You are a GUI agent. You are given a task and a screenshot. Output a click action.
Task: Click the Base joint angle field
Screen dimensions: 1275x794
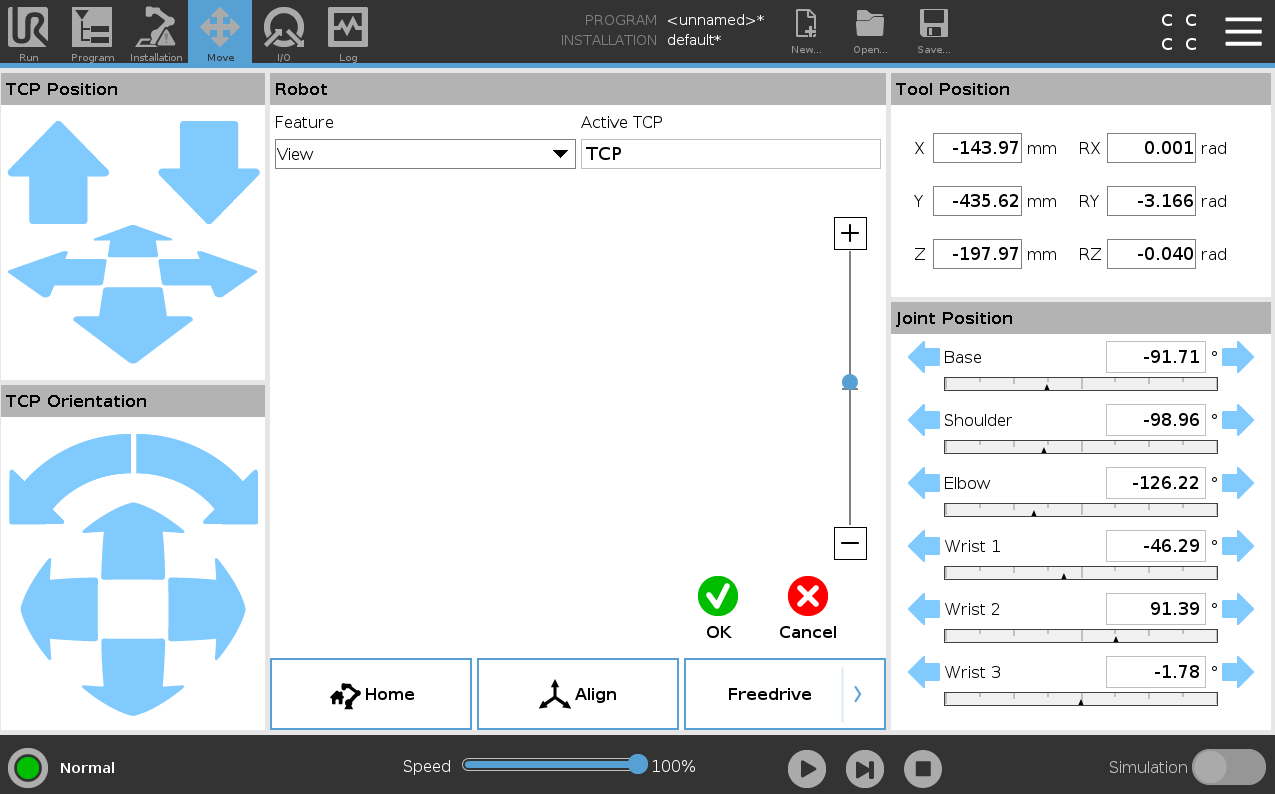click(1155, 357)
